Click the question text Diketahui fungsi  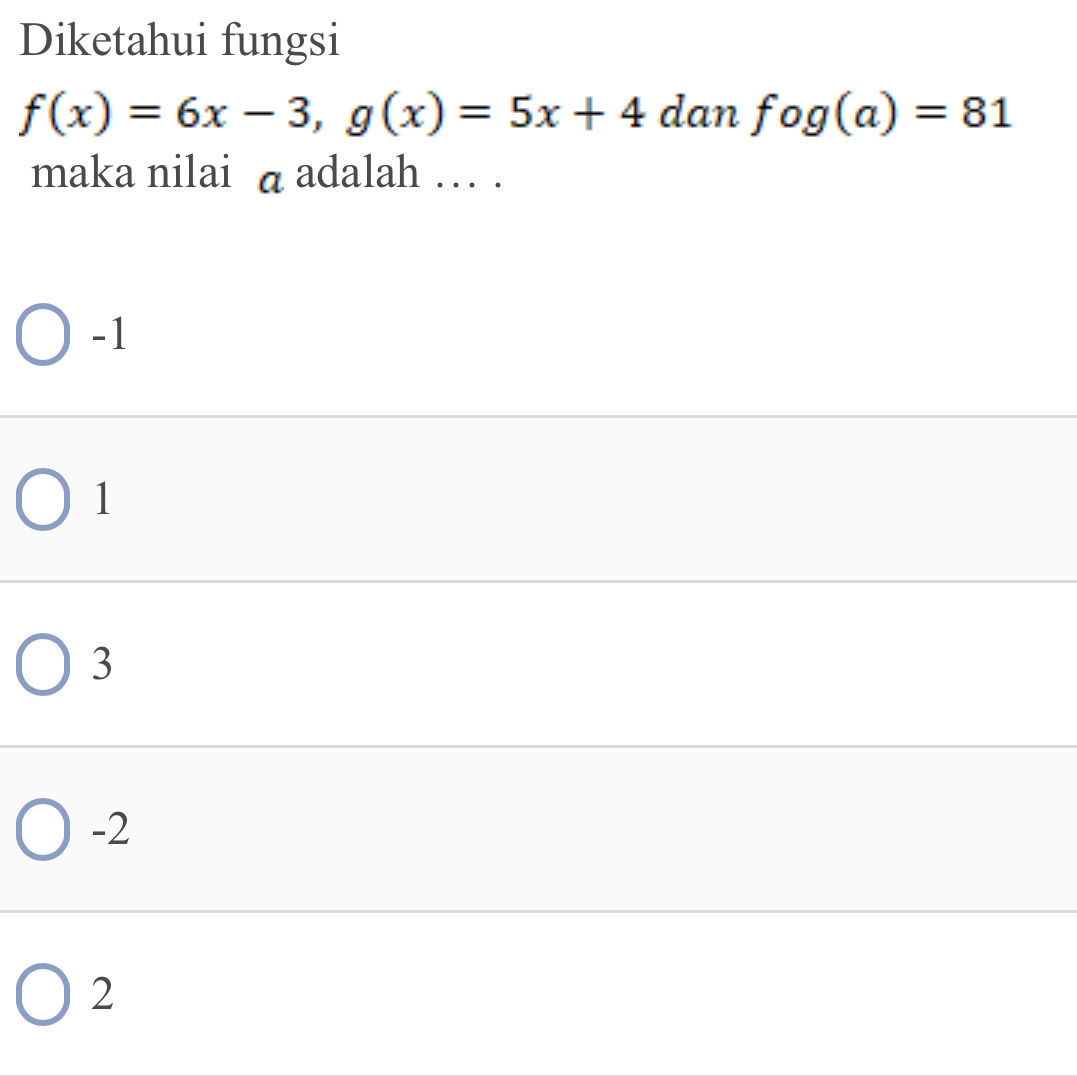pyautogui.click(x=180, y=38)
